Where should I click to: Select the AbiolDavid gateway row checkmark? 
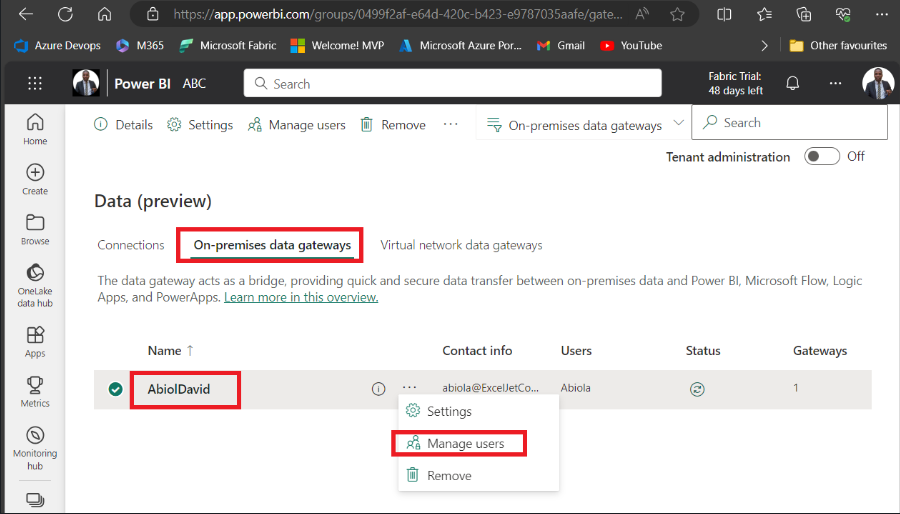pyautogui.click(x=116, y=389)
